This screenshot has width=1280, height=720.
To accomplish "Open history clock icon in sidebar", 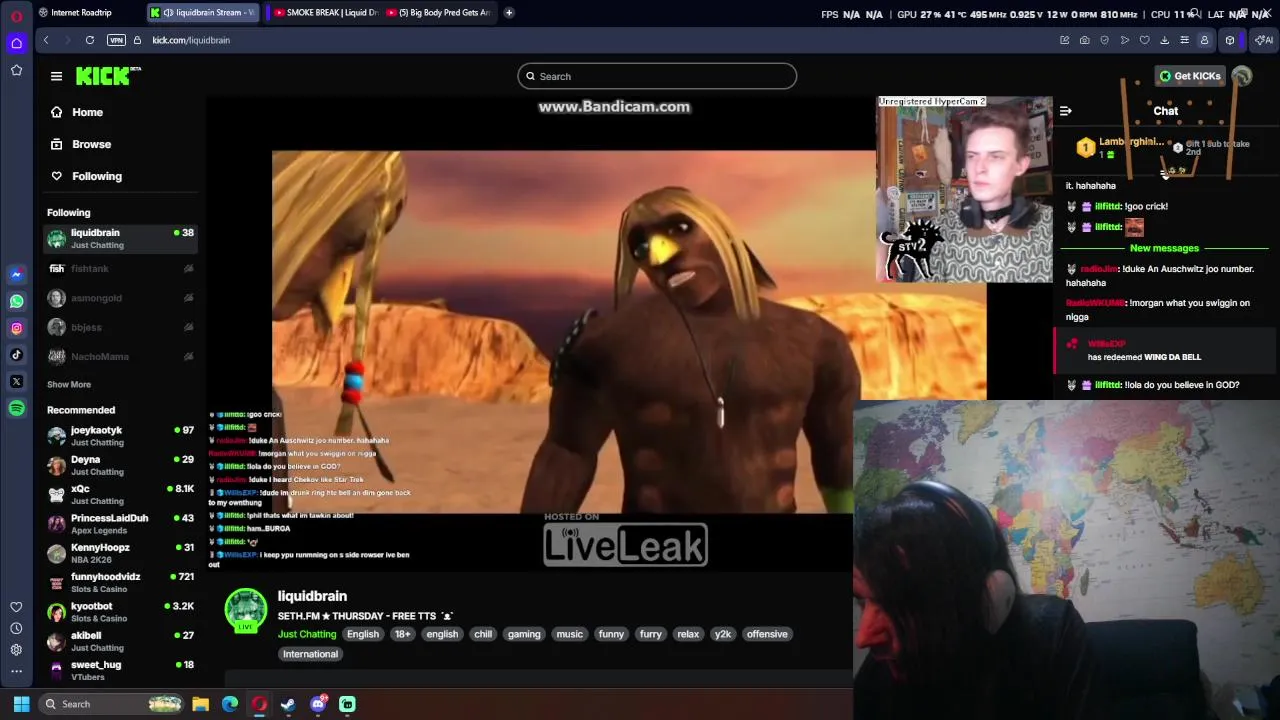I will pos(16,628).
